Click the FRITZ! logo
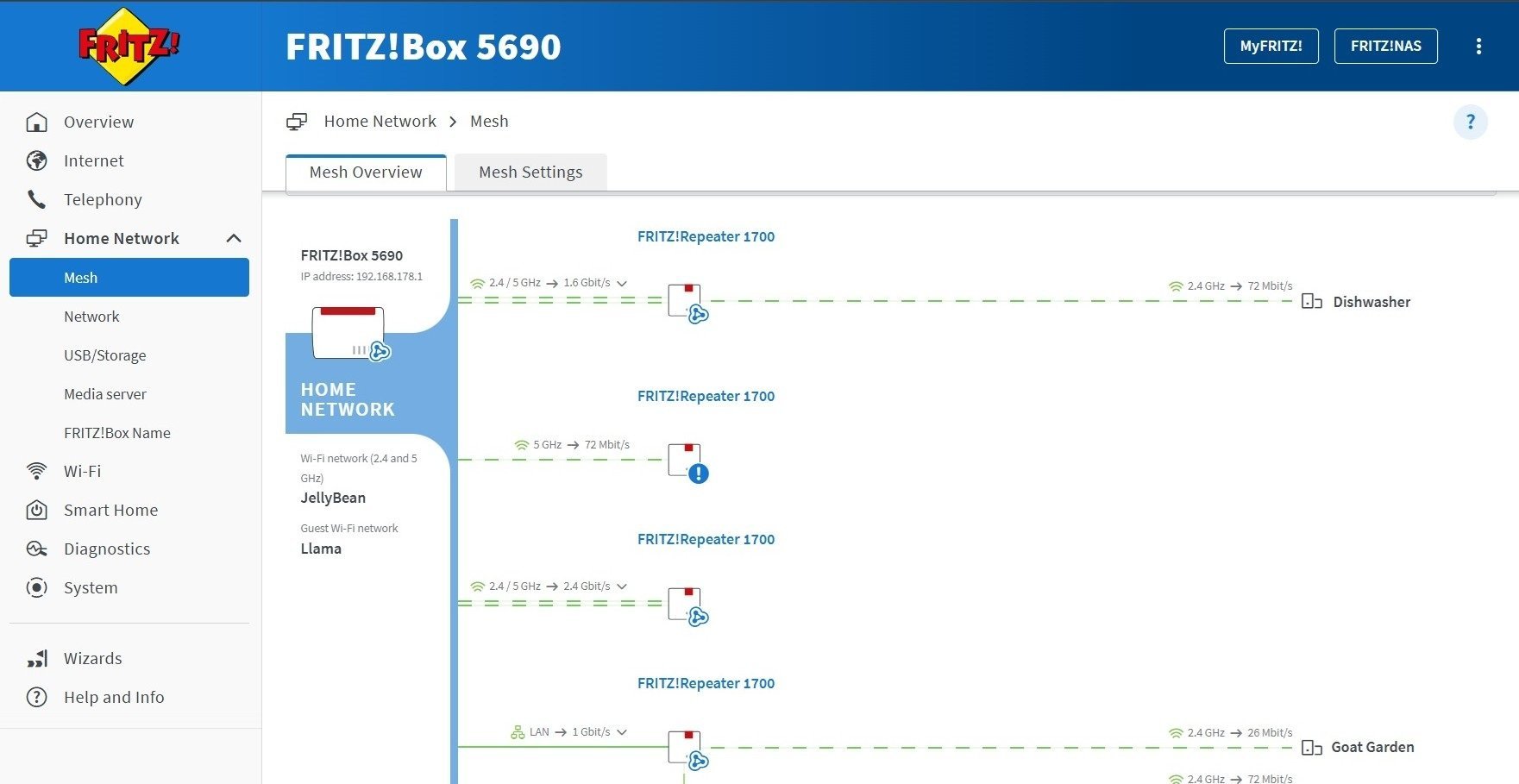Image resolution: width=1519 pixels, height=784 pixels. [x=129, y=45]
